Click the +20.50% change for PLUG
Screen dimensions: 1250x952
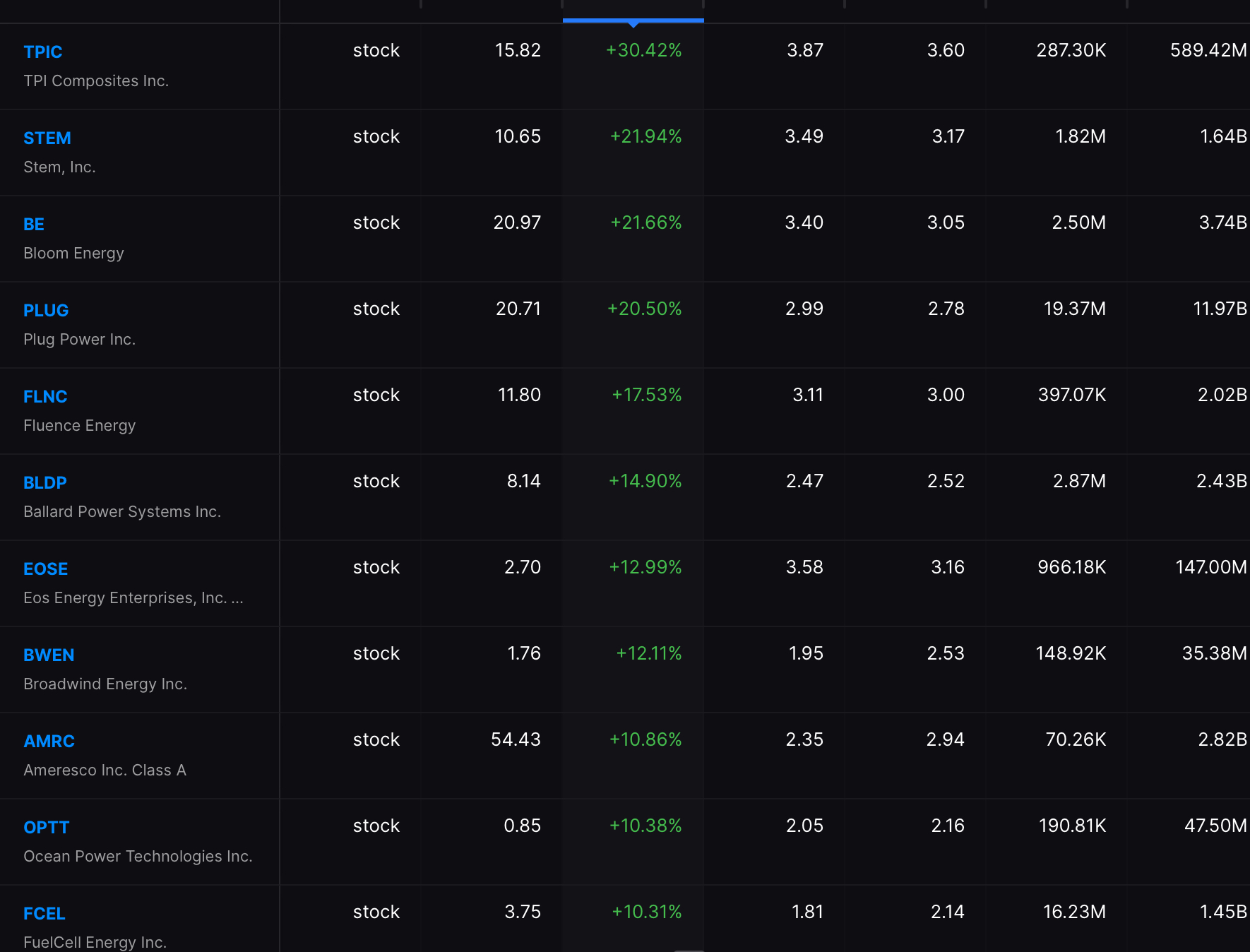[644, 309]
